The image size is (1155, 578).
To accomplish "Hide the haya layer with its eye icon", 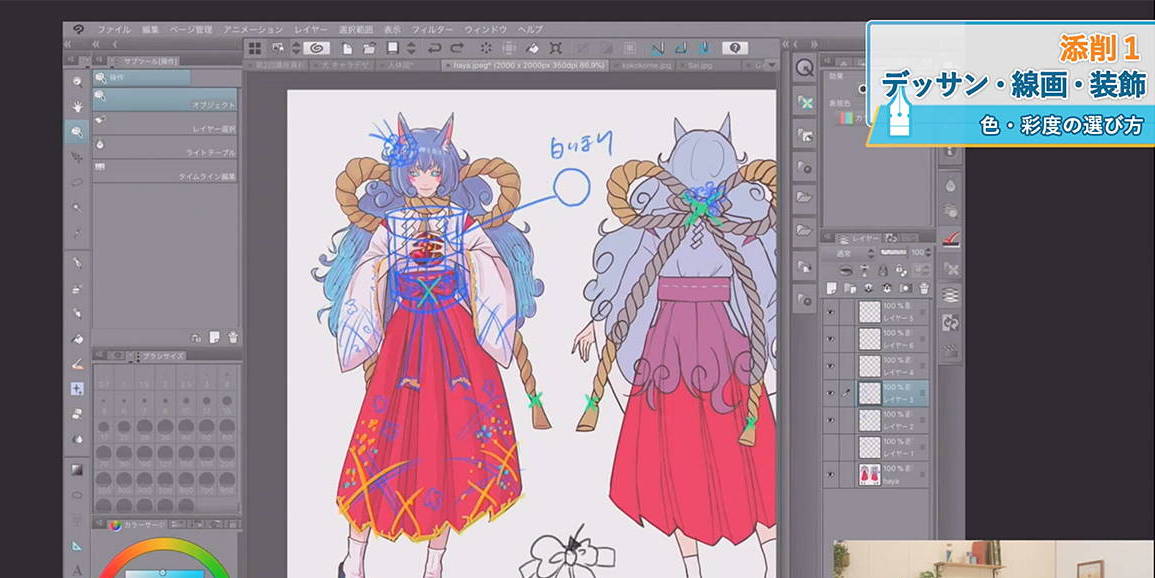I will coord(831,475).
